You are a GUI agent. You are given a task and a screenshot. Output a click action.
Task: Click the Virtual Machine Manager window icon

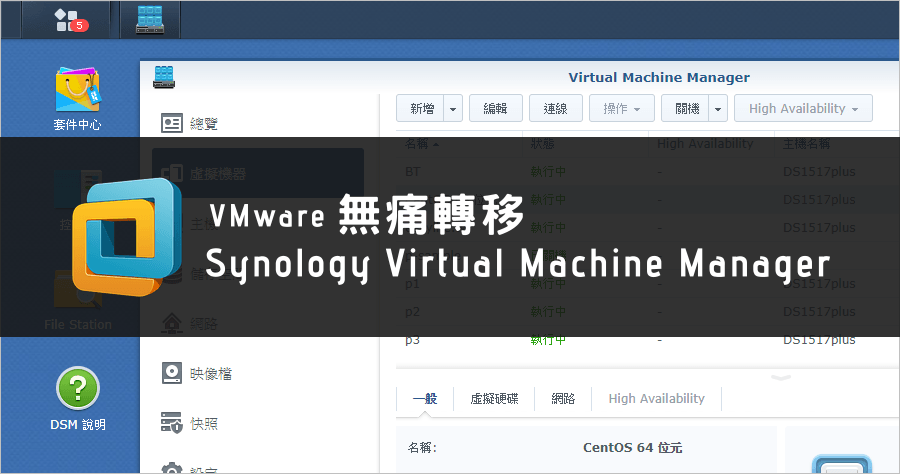164,77
